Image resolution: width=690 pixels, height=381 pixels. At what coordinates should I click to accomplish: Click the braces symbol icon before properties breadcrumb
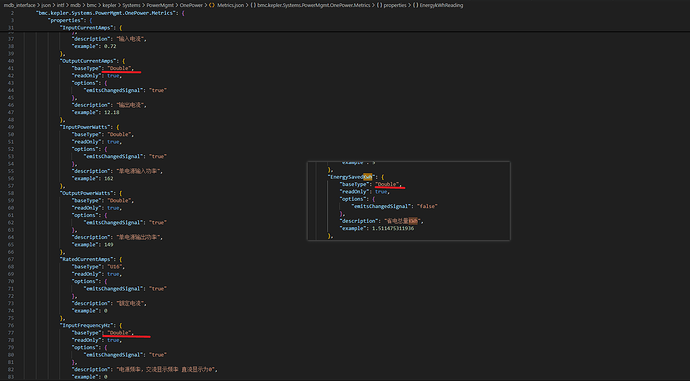pos(379,5)
